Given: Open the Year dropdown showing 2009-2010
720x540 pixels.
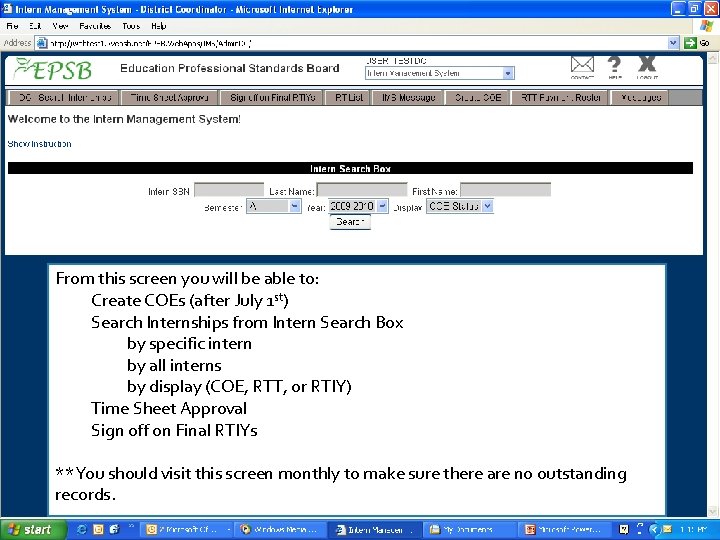Looking at the screenshot, I should (358, 206).
